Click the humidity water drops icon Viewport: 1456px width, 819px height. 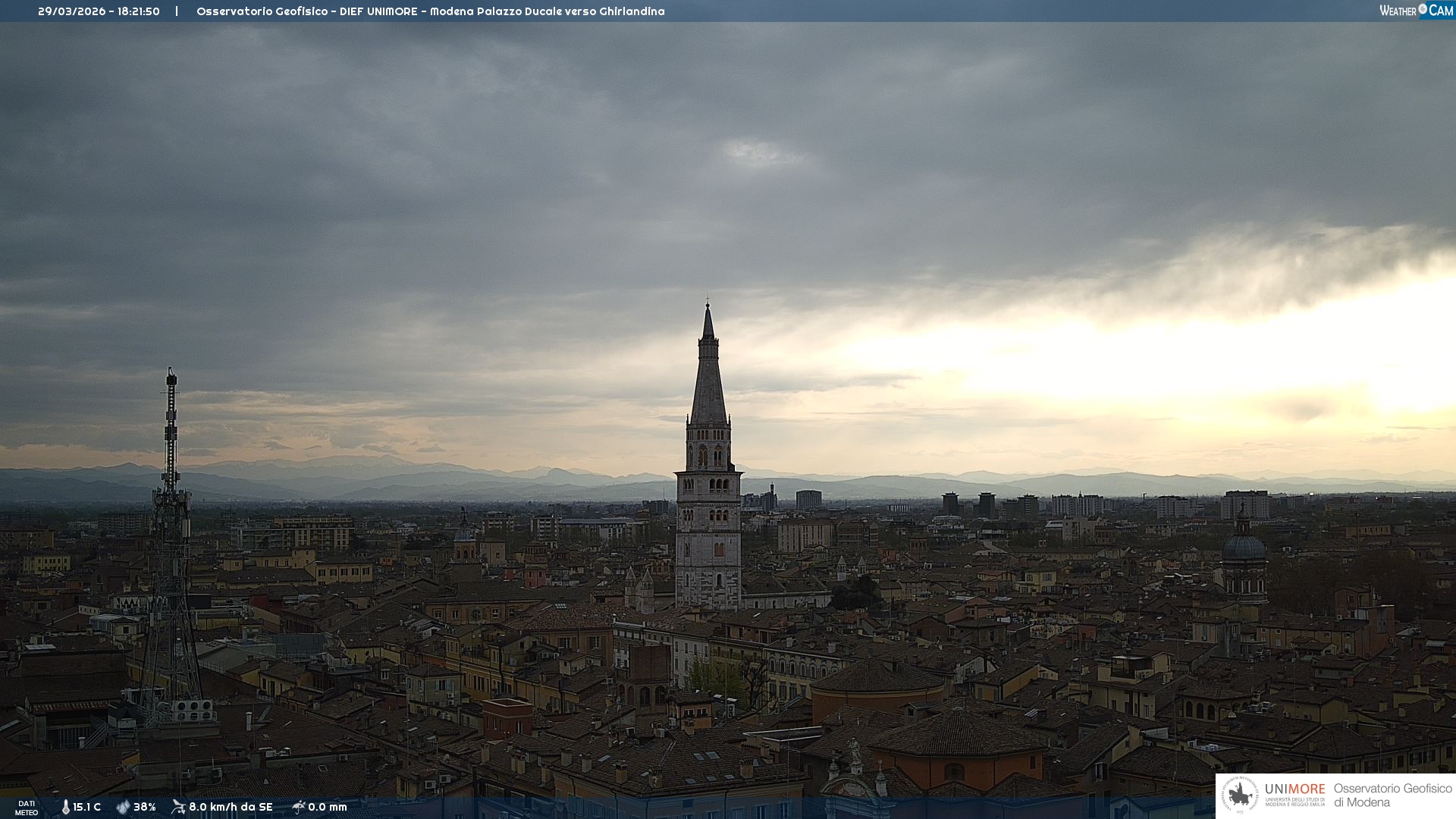123,808
